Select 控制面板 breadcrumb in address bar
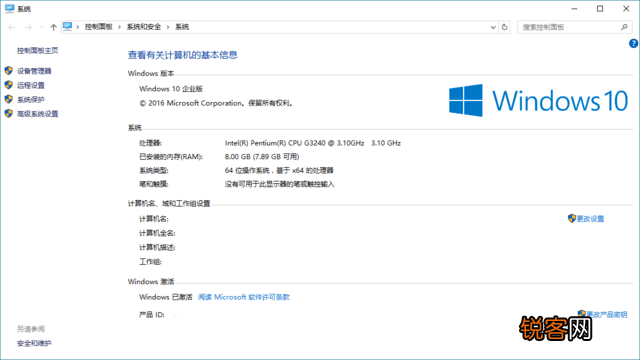The width and height of the screenshot is (640, 360). pos(98,27)
